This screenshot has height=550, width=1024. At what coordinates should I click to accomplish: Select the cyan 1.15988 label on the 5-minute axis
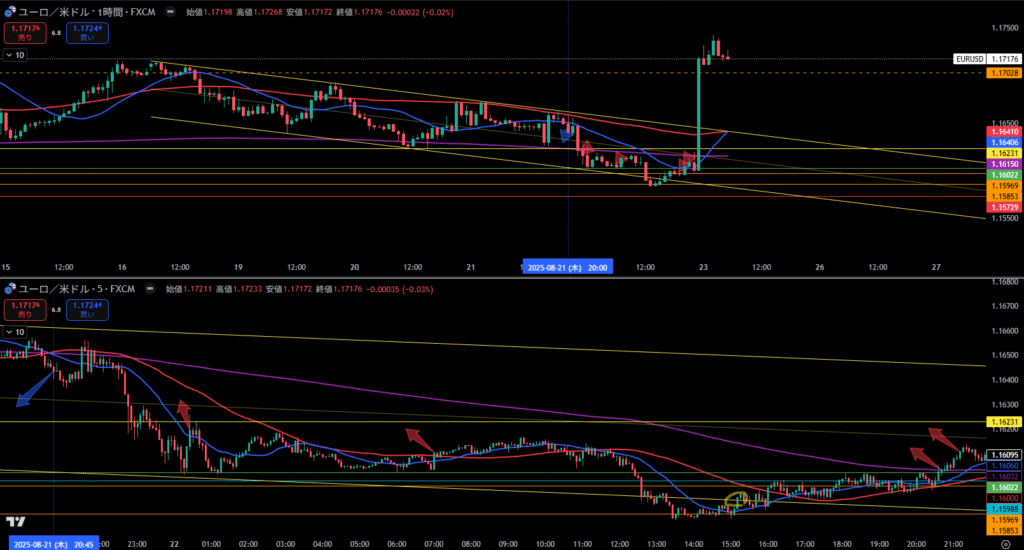click(x=1004, y=509)
